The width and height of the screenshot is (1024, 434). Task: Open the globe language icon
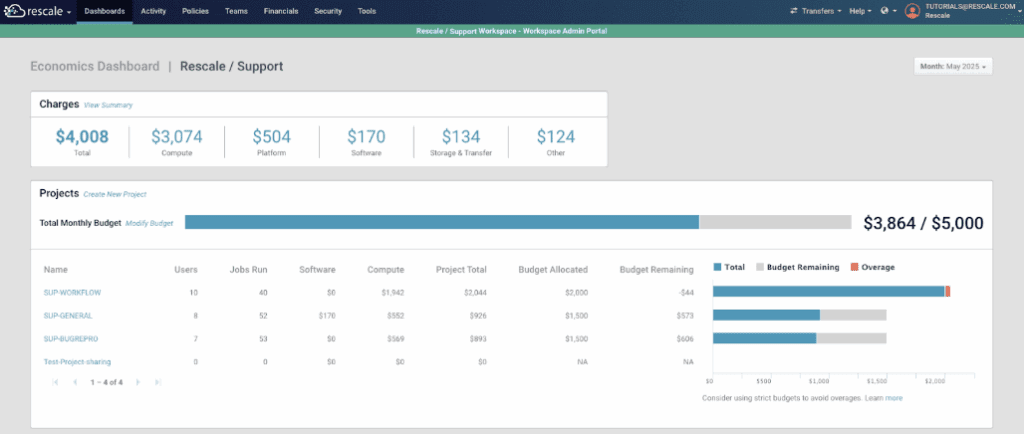(884, 11)
